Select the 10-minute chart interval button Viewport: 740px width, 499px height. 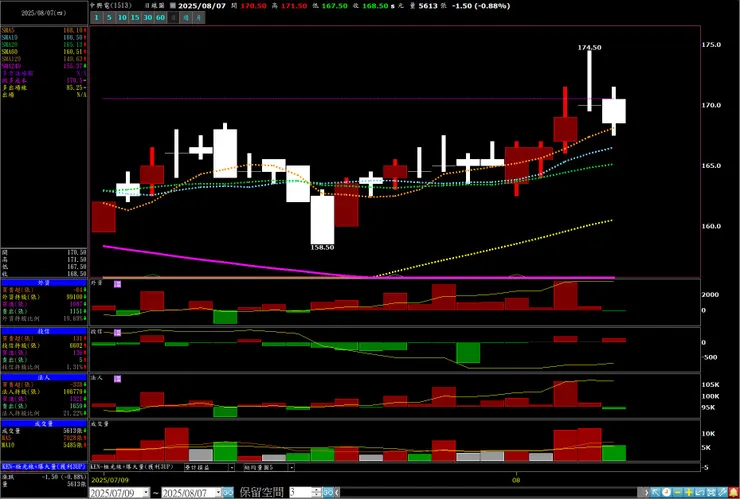click(x=122, y=17)
